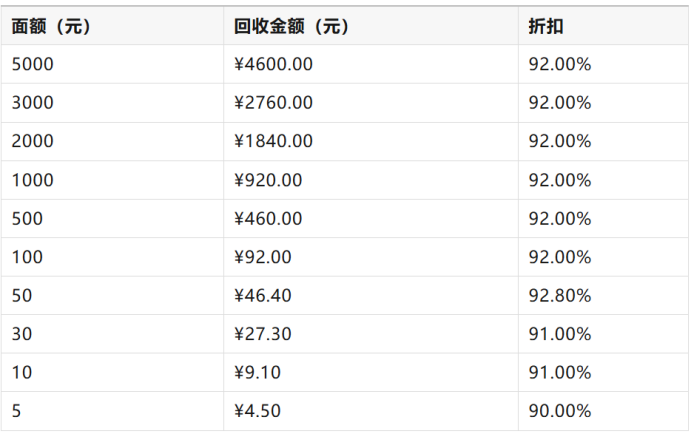Click the ¥92.00 amount cell
The image size is (692, 435).
coord(262,257)
